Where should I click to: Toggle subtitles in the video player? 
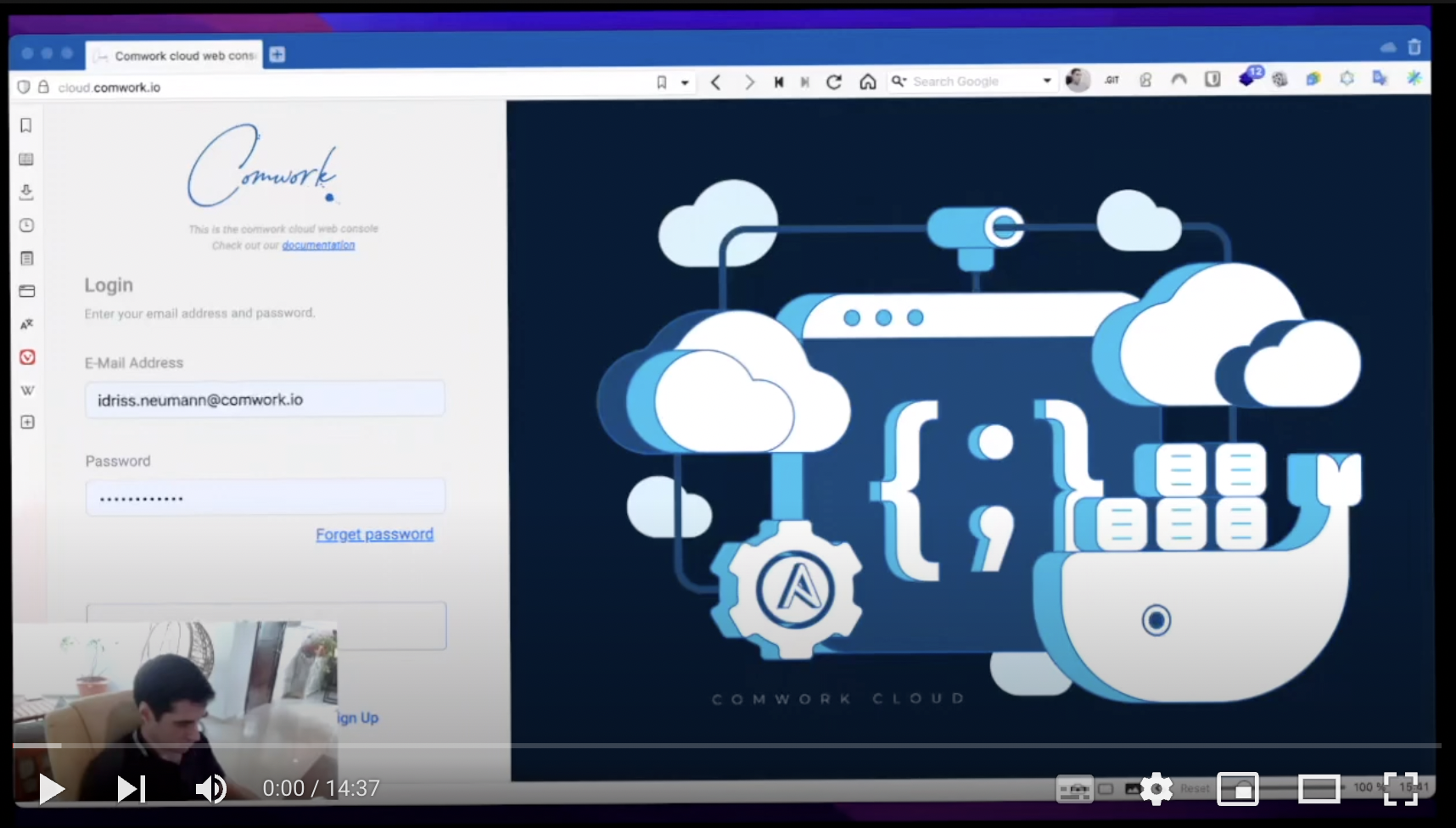point(1074,790)
